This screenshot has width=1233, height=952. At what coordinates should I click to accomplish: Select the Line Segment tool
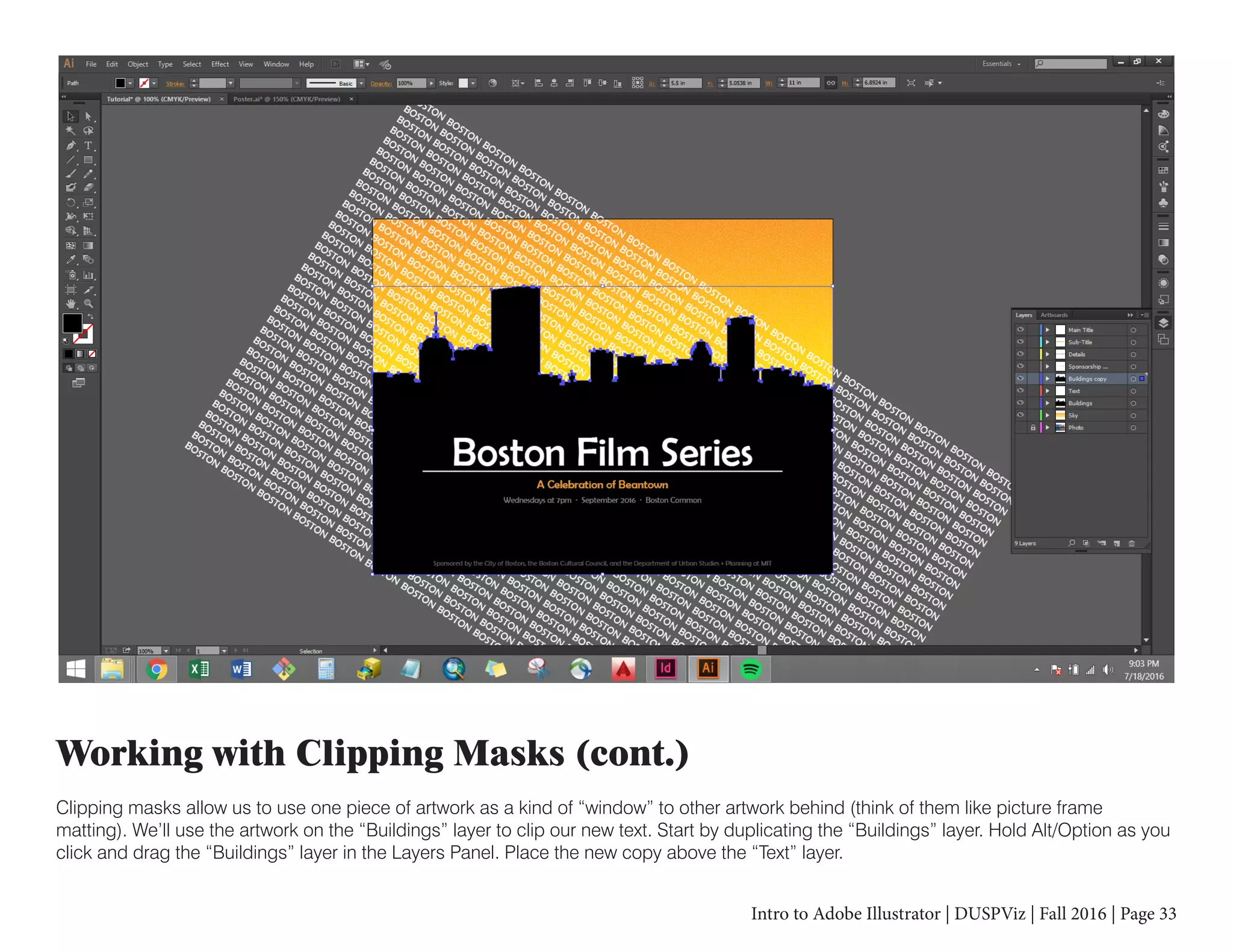point(70,159)
